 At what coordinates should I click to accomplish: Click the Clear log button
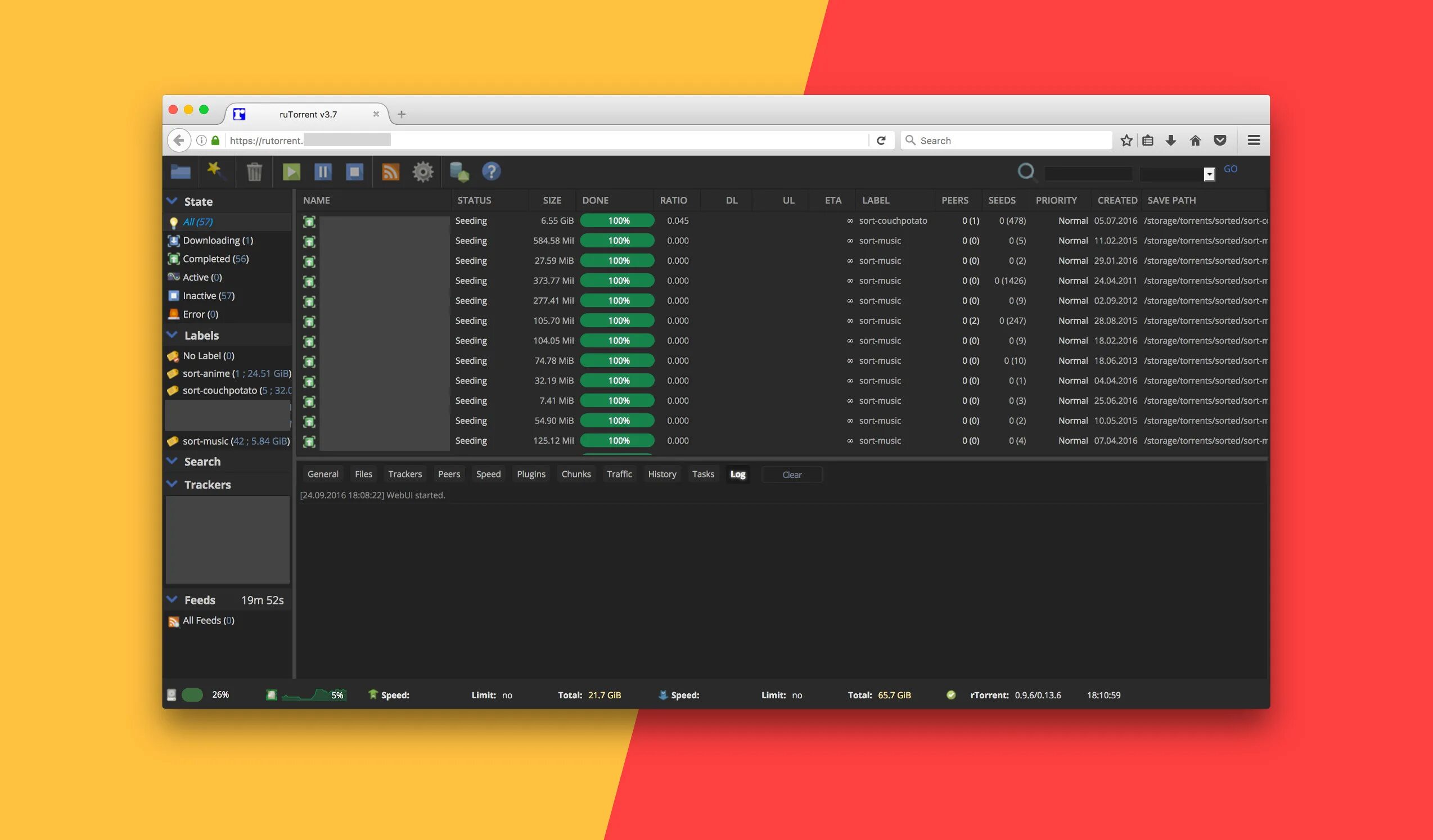tap(792, 475)
